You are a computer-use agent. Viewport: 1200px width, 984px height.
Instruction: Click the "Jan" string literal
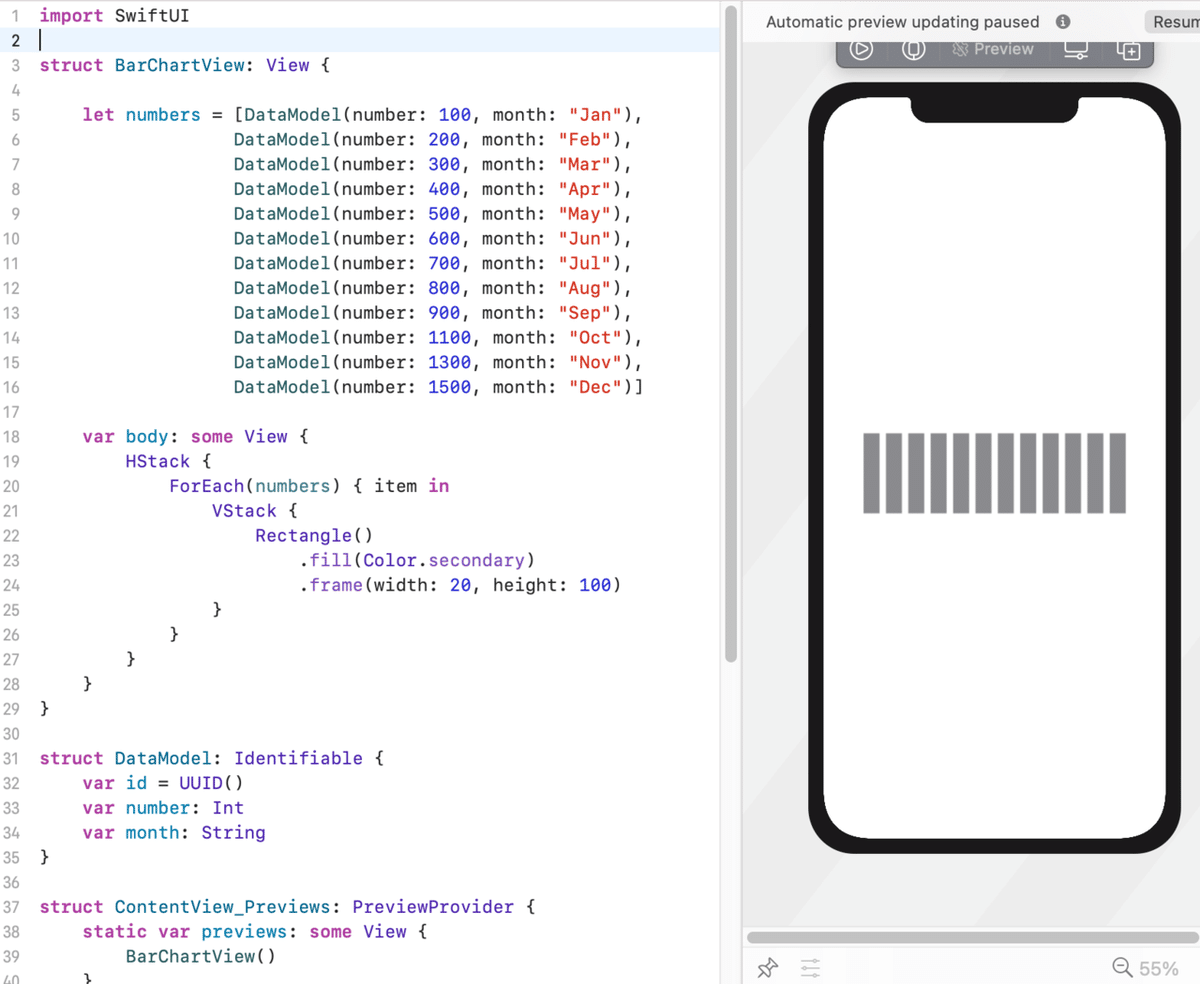(596, 115)
